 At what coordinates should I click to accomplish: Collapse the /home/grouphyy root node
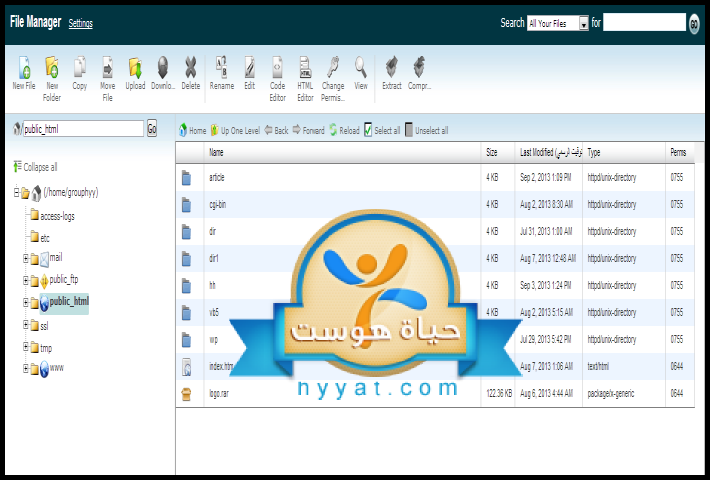coord(16,193)
